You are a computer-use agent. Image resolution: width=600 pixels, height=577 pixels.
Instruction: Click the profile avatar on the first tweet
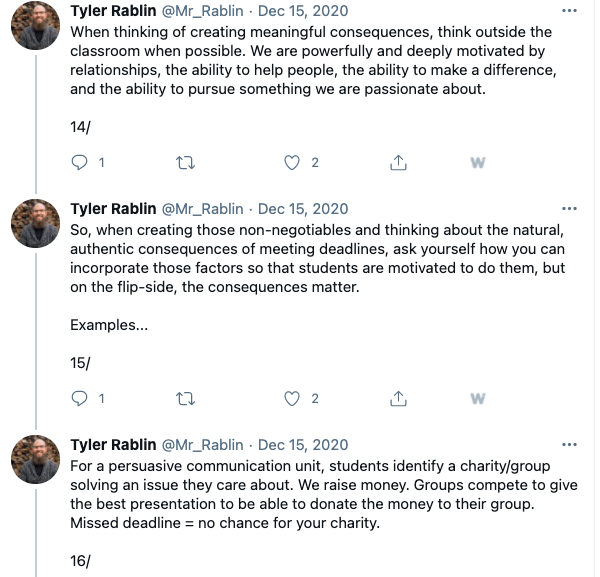pyautogui.click(x=35, y=29)
